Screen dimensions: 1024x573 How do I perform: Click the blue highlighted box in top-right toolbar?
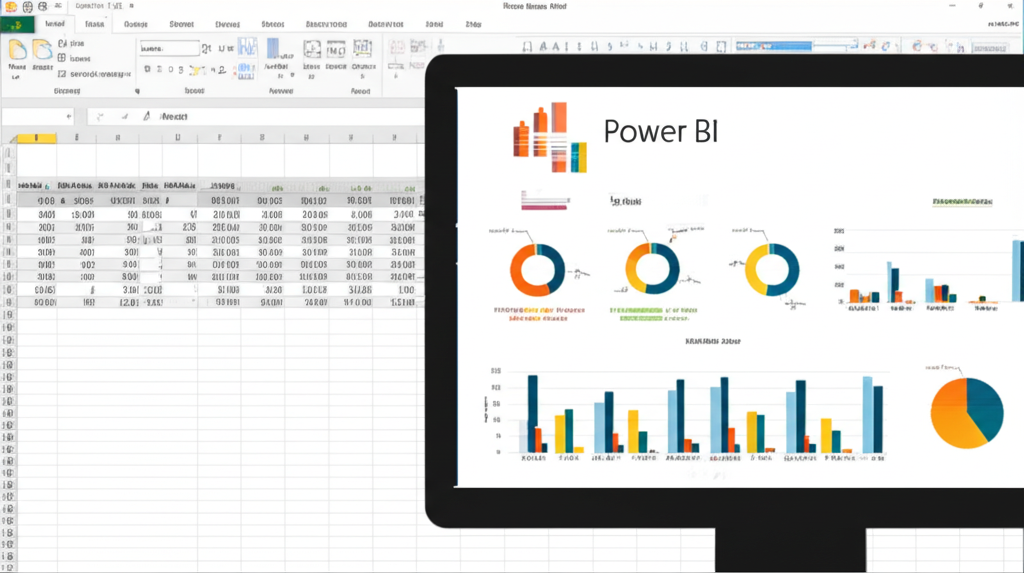tap(773, 46)
